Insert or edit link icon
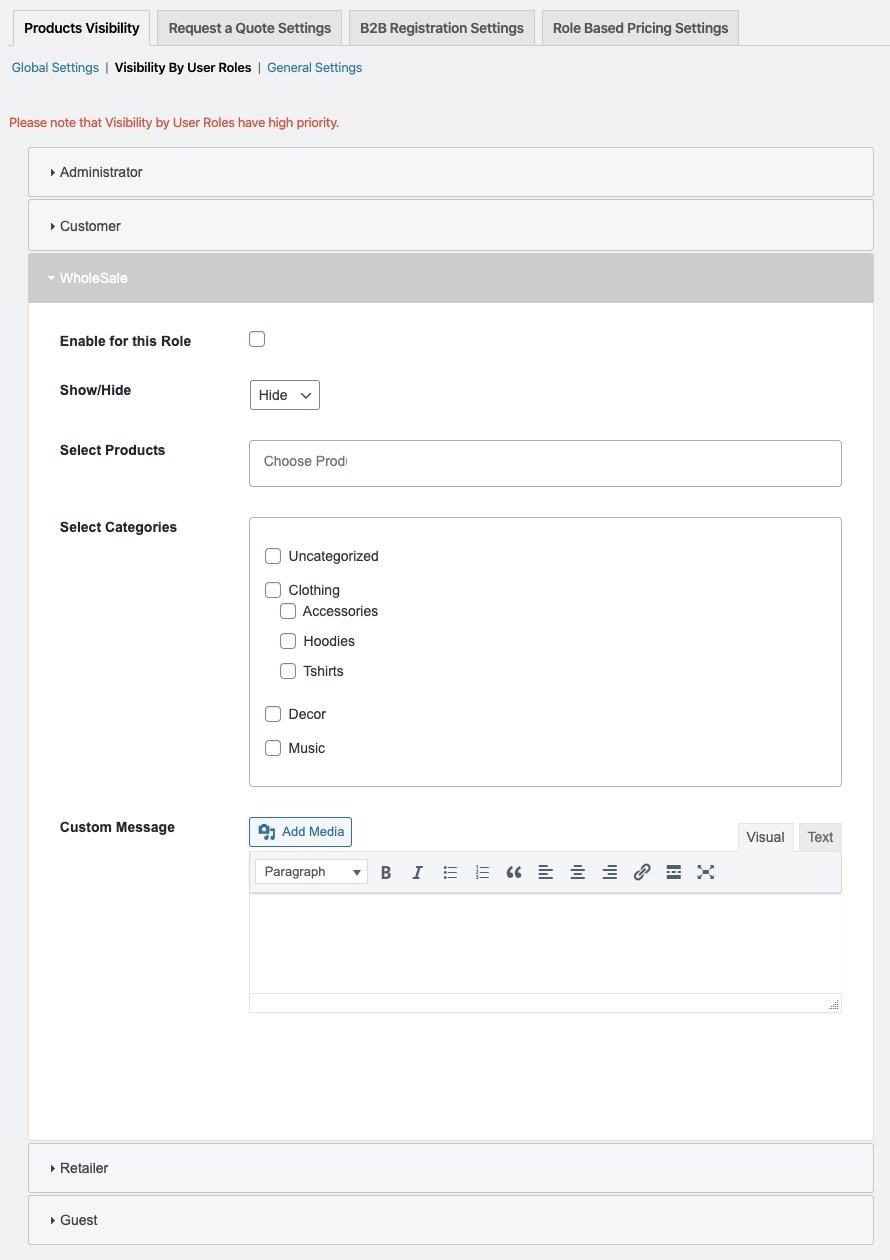 pos(642,872)
